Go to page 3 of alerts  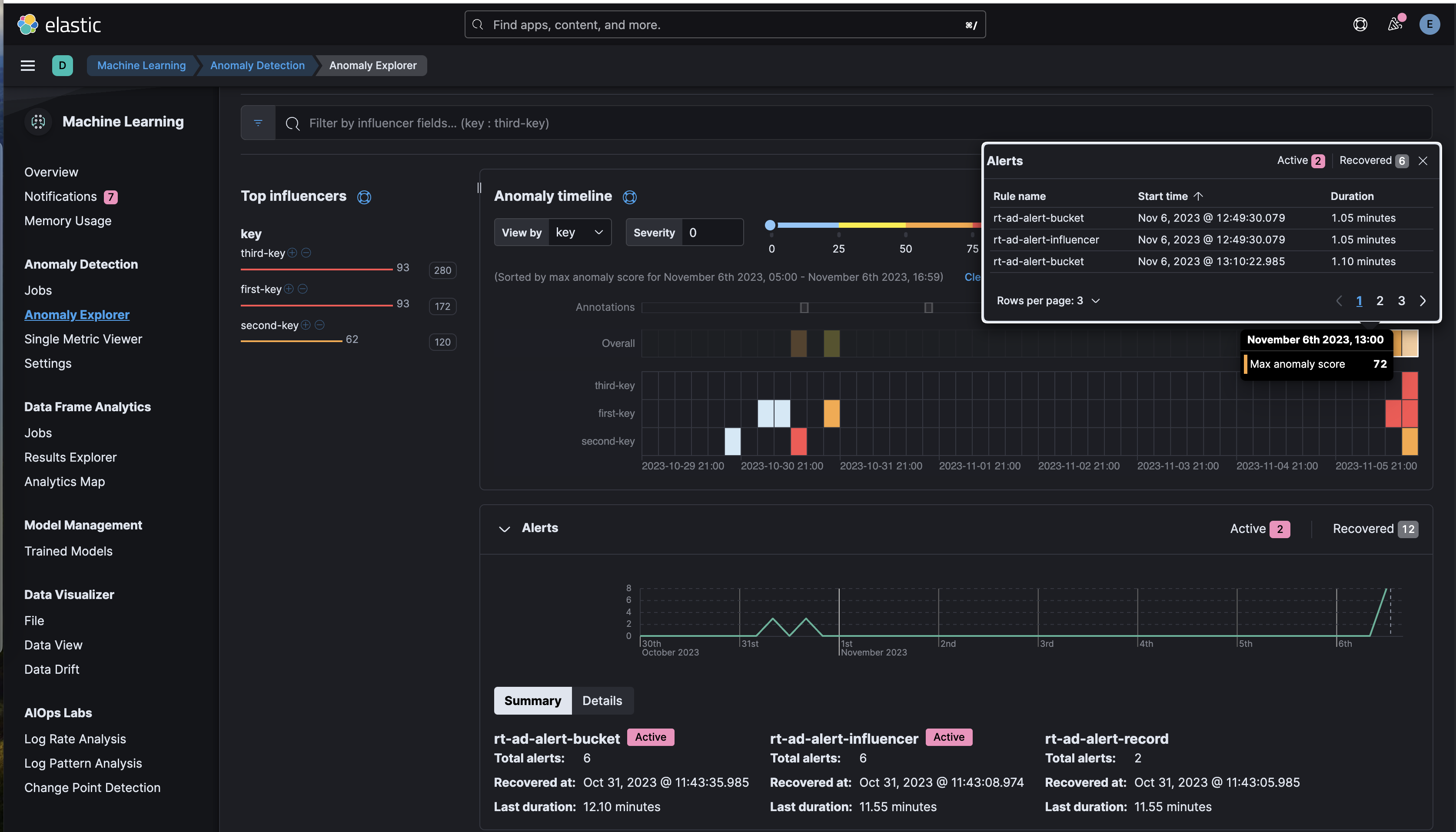pyautogui.click(x=1401, y=300)
